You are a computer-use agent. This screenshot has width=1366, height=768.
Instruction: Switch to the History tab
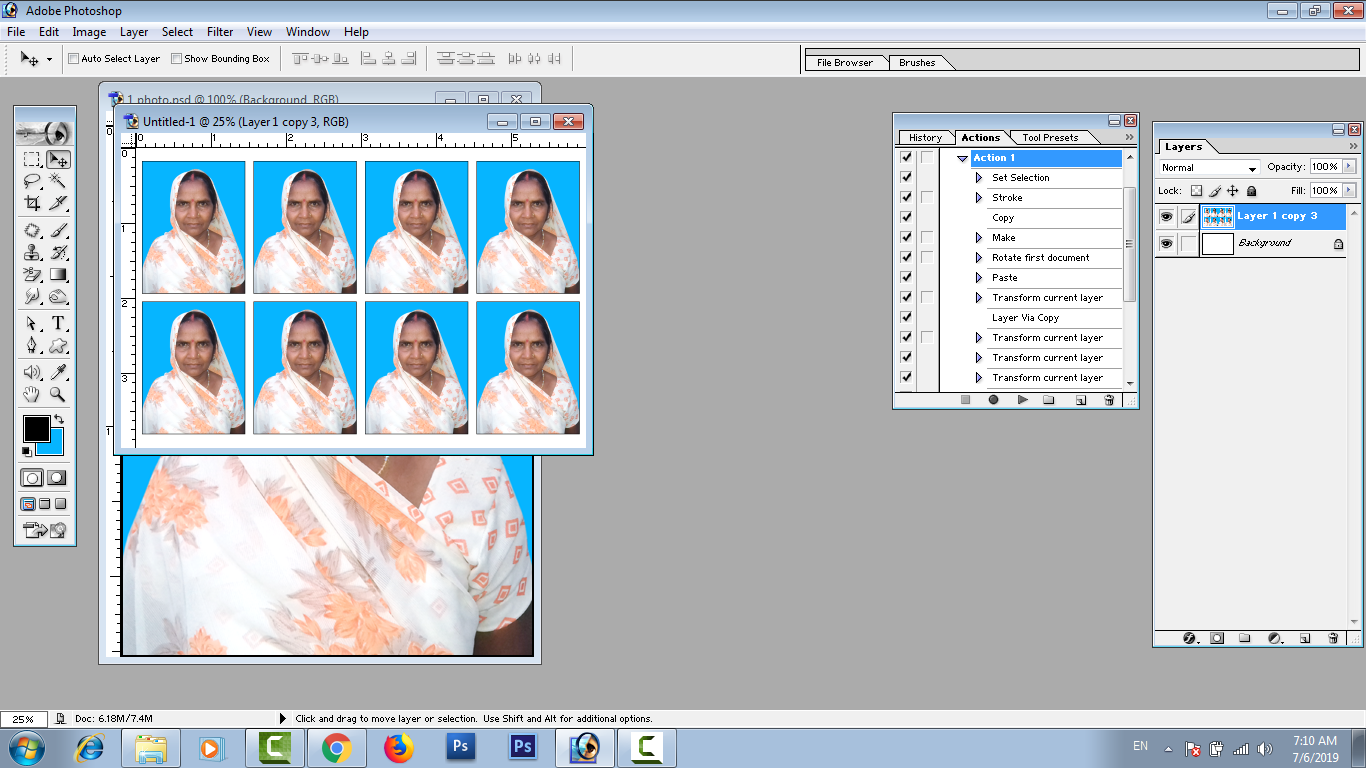(x=925, y=137)
